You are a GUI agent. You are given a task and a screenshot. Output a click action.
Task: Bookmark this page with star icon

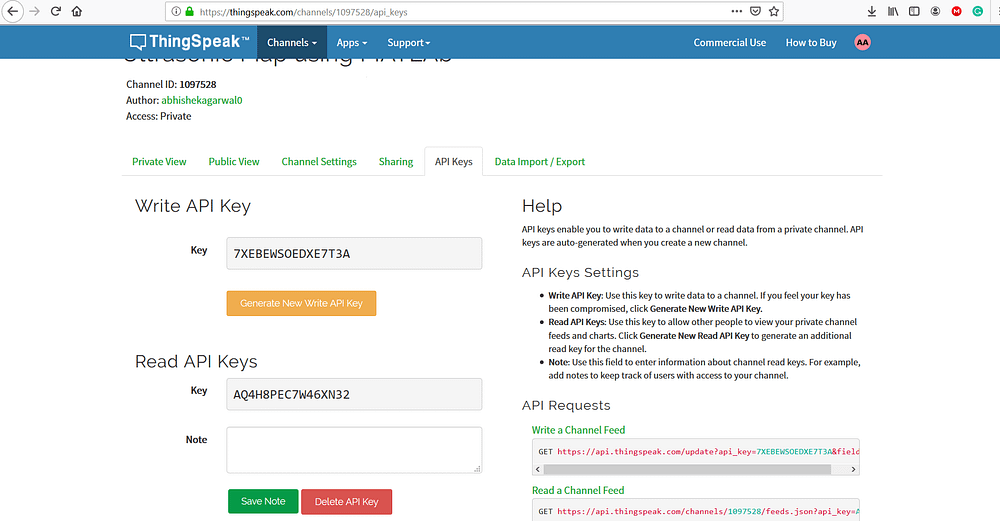[773, 11]
